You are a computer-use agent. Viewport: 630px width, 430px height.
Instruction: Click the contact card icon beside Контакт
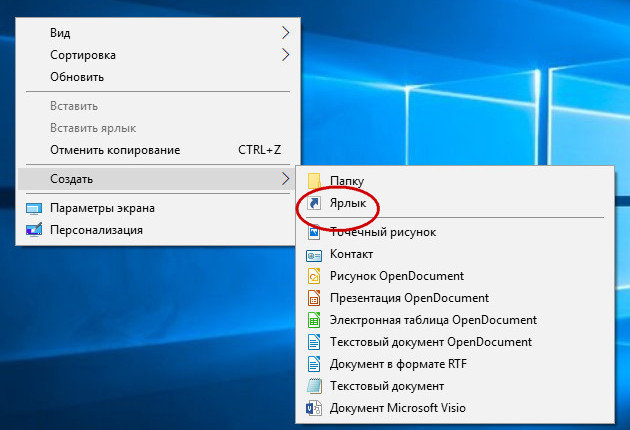click(314, 255)
